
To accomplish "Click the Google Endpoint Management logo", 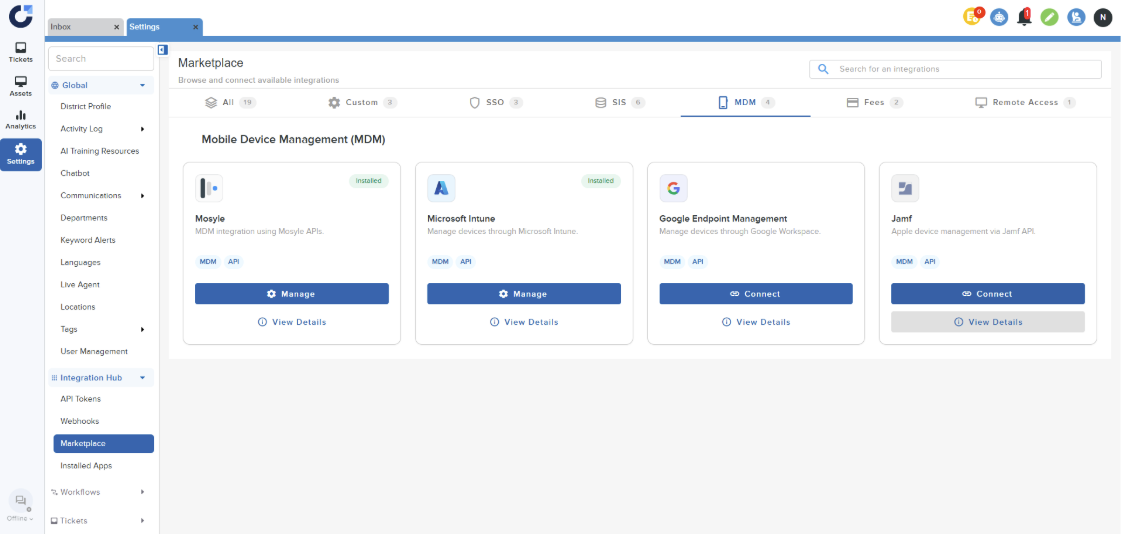I will click(673, 188).
